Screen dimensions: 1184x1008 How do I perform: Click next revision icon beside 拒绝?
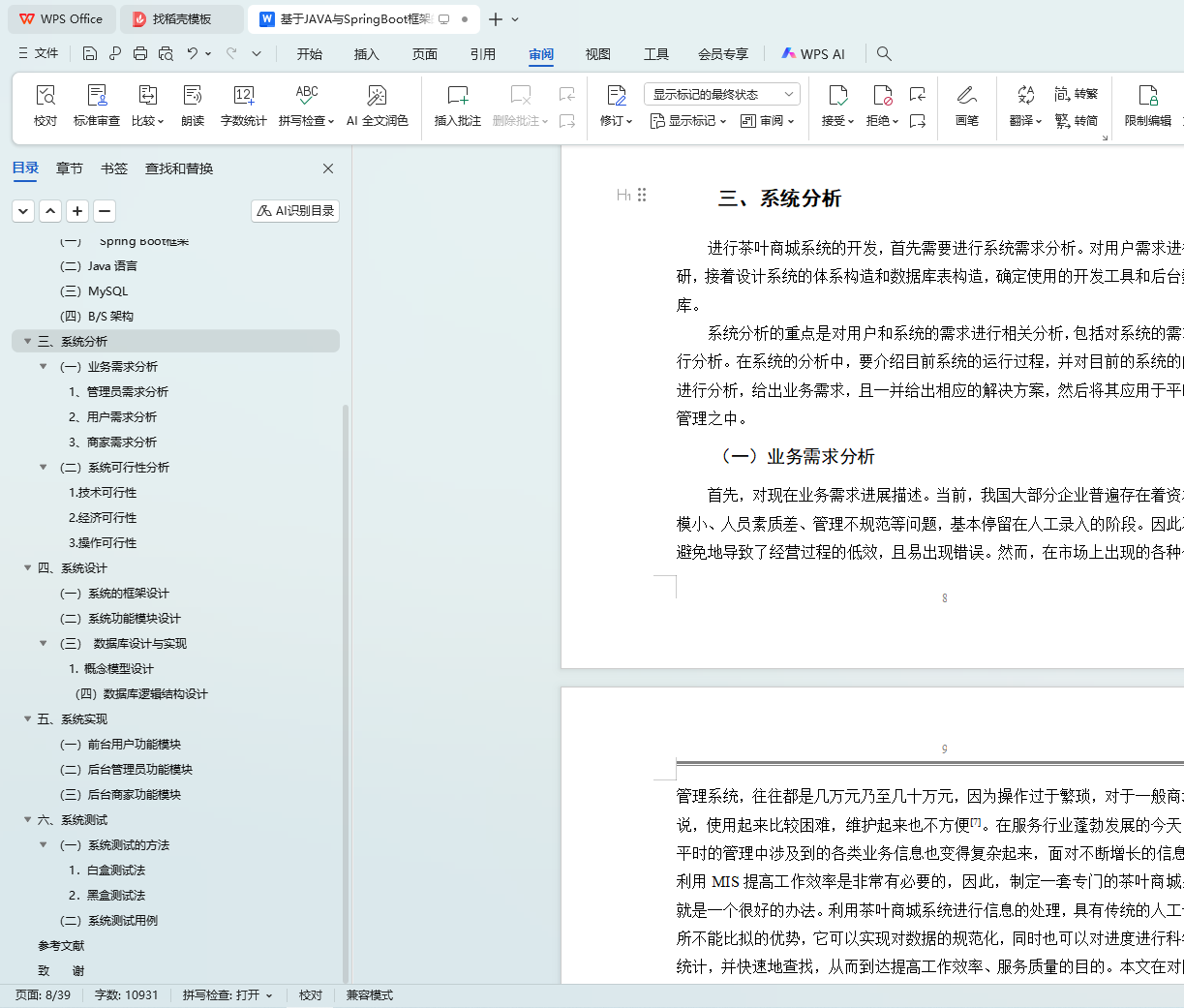click(x=918, y=121)
